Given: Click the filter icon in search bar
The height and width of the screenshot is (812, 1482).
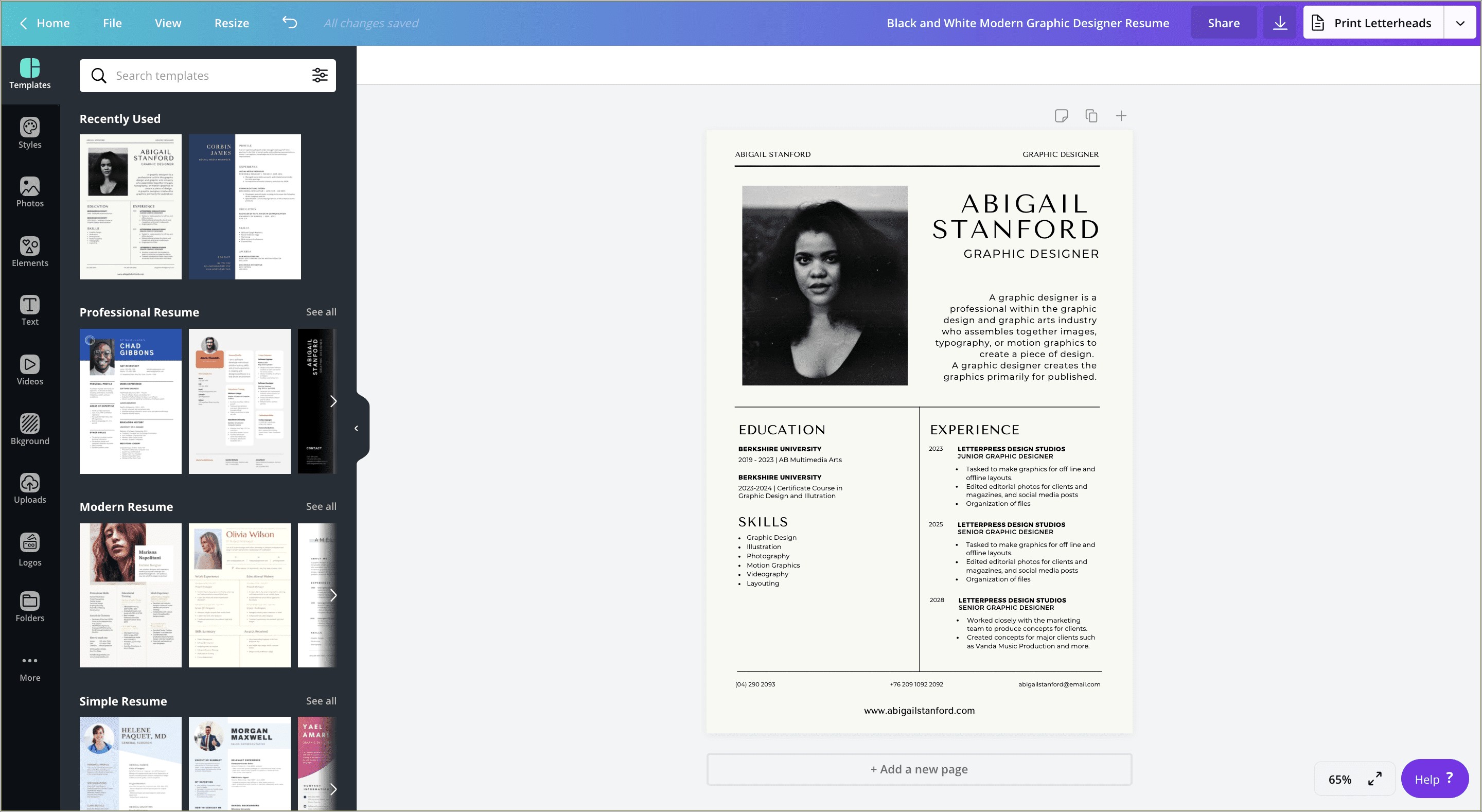Looking at the screenshot, I should coord(319,76).
